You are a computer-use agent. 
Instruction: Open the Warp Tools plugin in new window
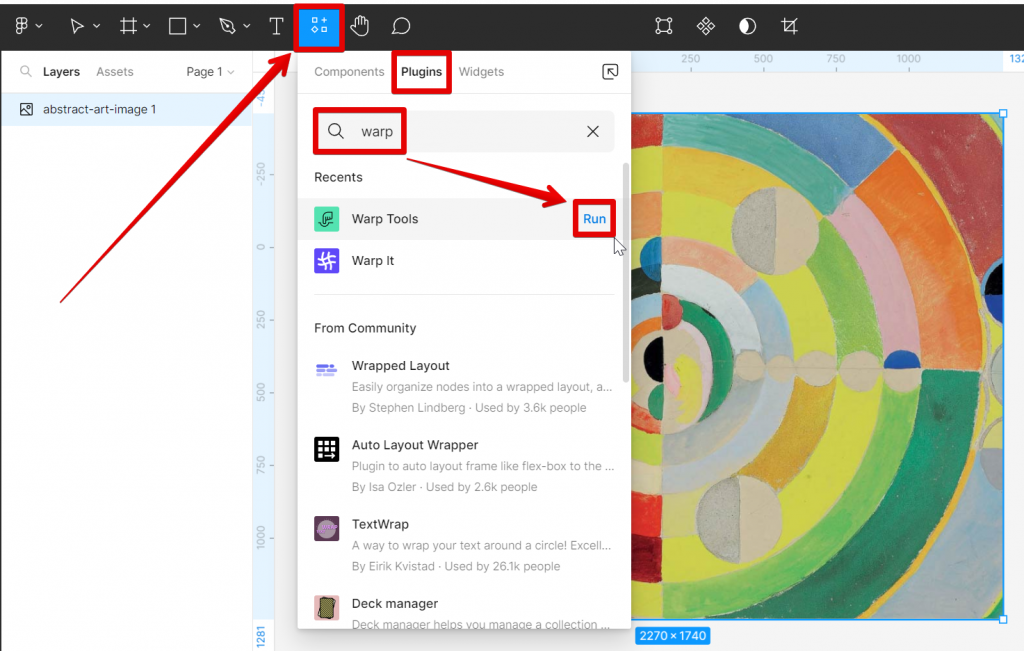(x=610, y=71)
